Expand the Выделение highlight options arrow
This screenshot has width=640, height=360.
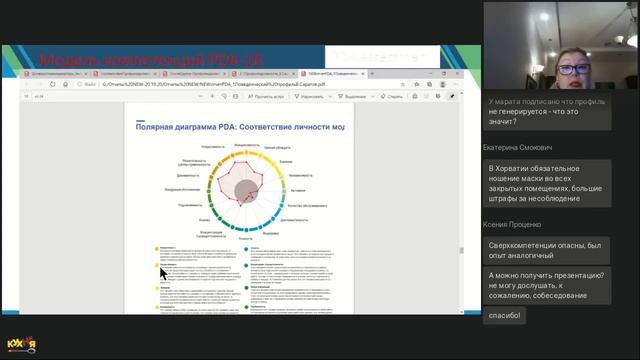372,97
